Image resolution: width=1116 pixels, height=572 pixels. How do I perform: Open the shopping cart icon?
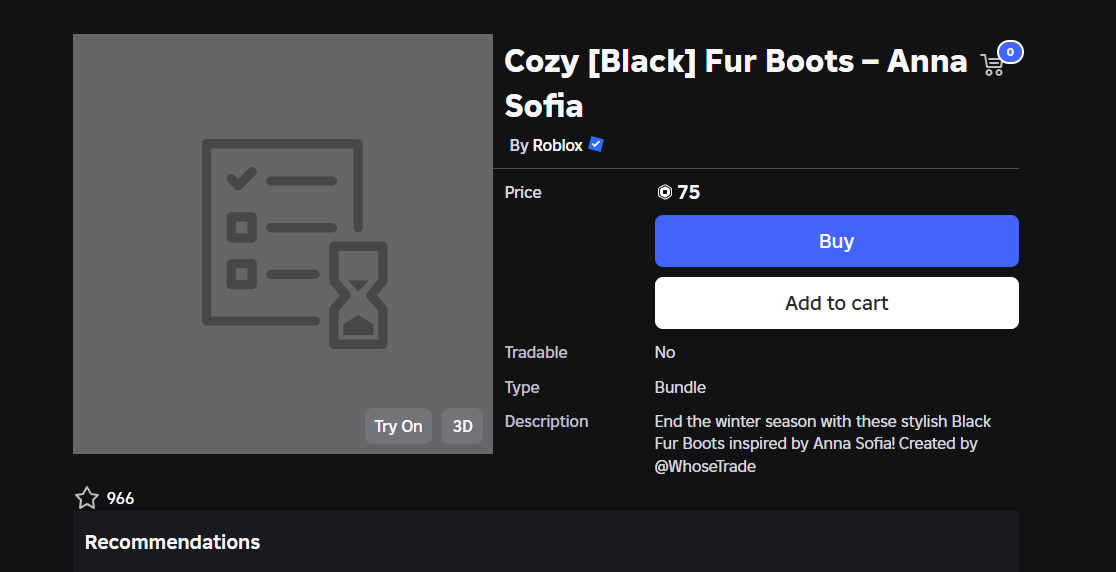click(992, 65)
